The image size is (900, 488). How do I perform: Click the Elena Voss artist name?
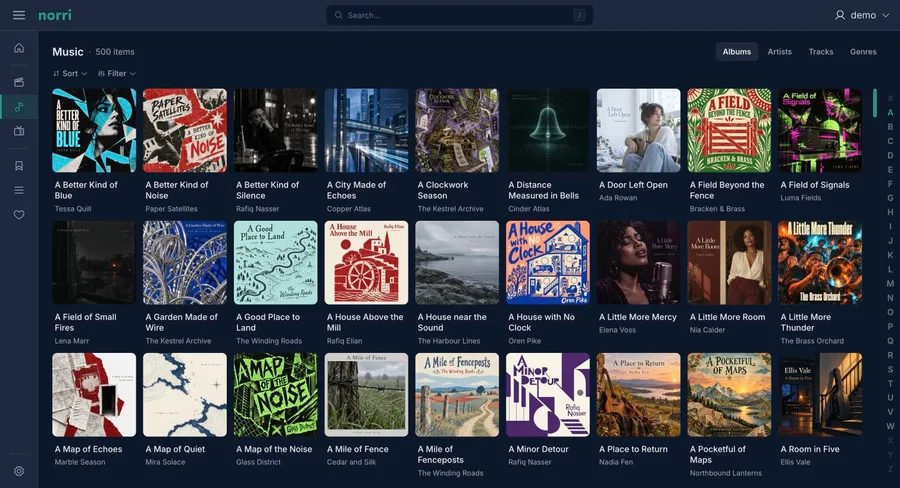618,330
